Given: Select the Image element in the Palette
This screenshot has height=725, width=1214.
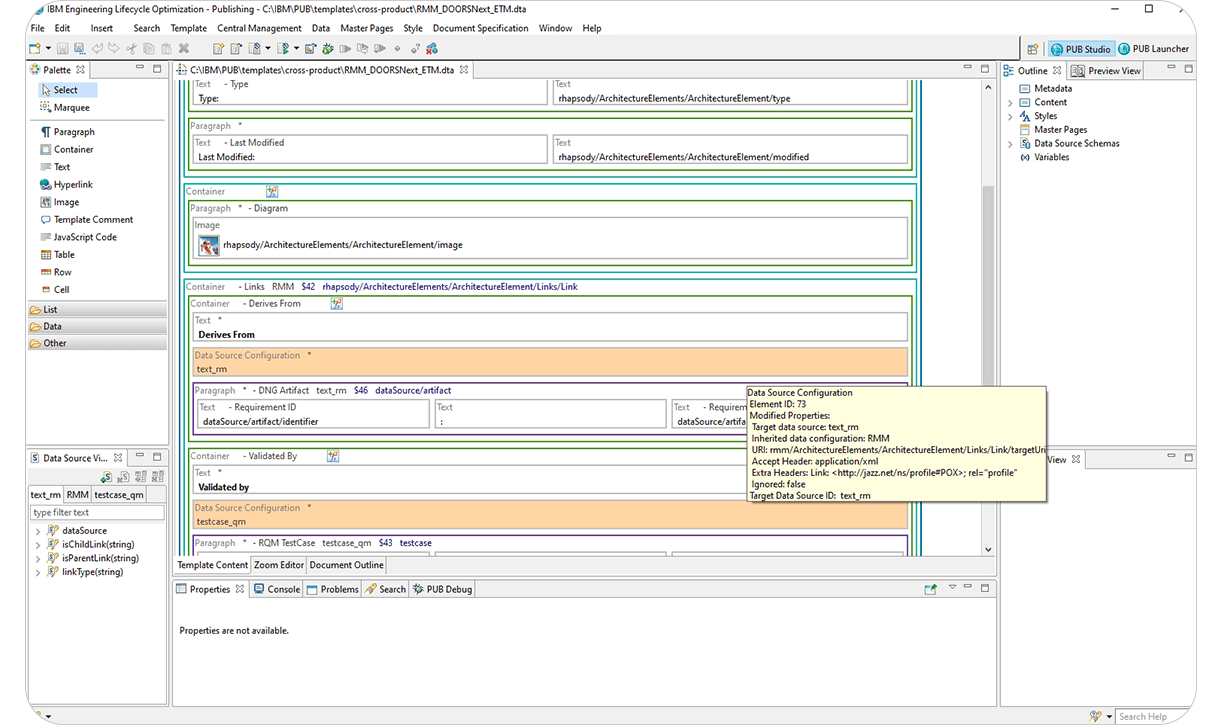Looking at the screenshot, I should coord(66,201).
